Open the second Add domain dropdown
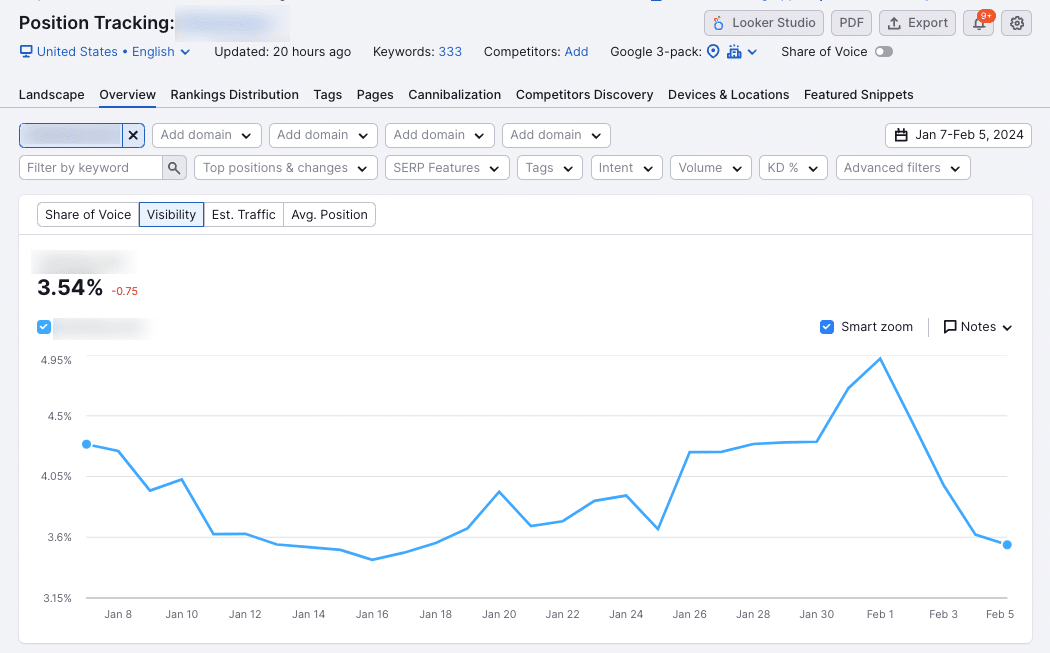Viewport: 1050px width, 653px height. pos(323,135)
